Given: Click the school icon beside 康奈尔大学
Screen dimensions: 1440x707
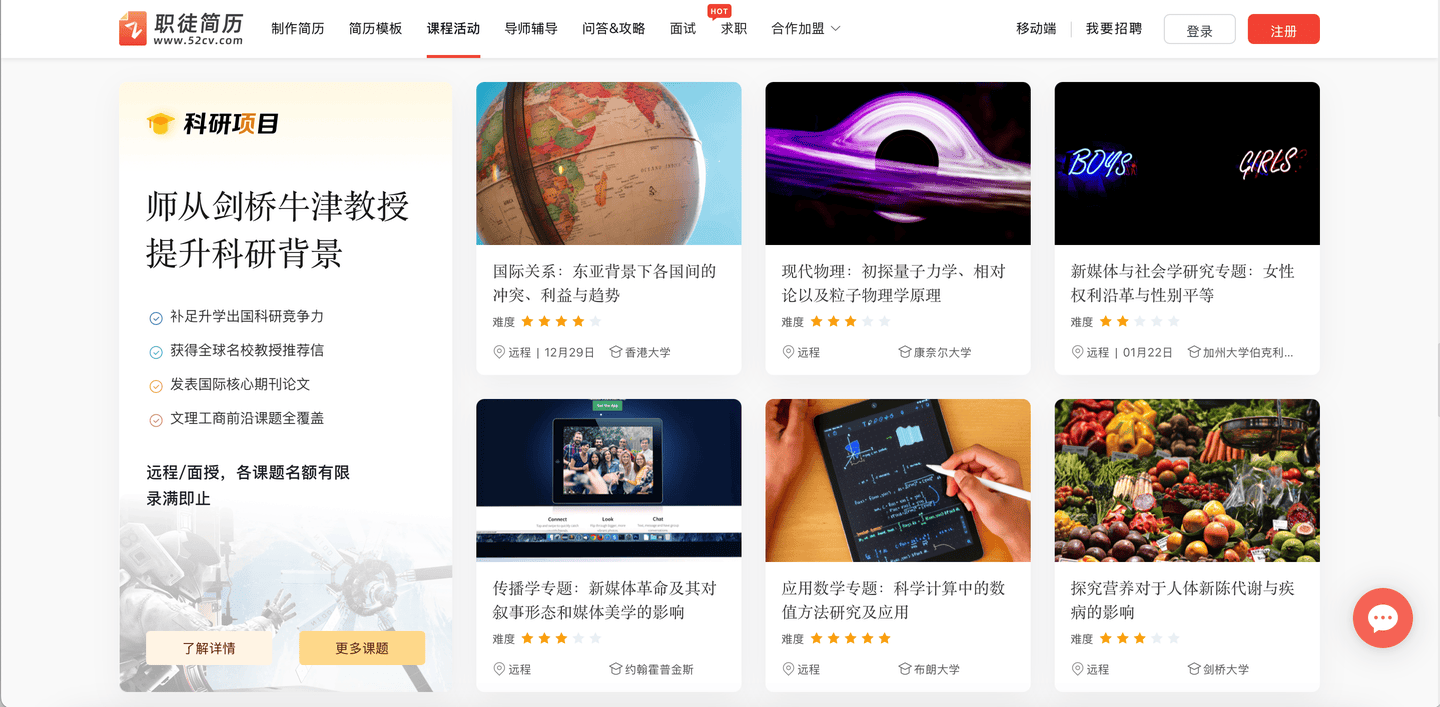Looking at the screenshot, I should pyautogui.click(x=905, y=352).
